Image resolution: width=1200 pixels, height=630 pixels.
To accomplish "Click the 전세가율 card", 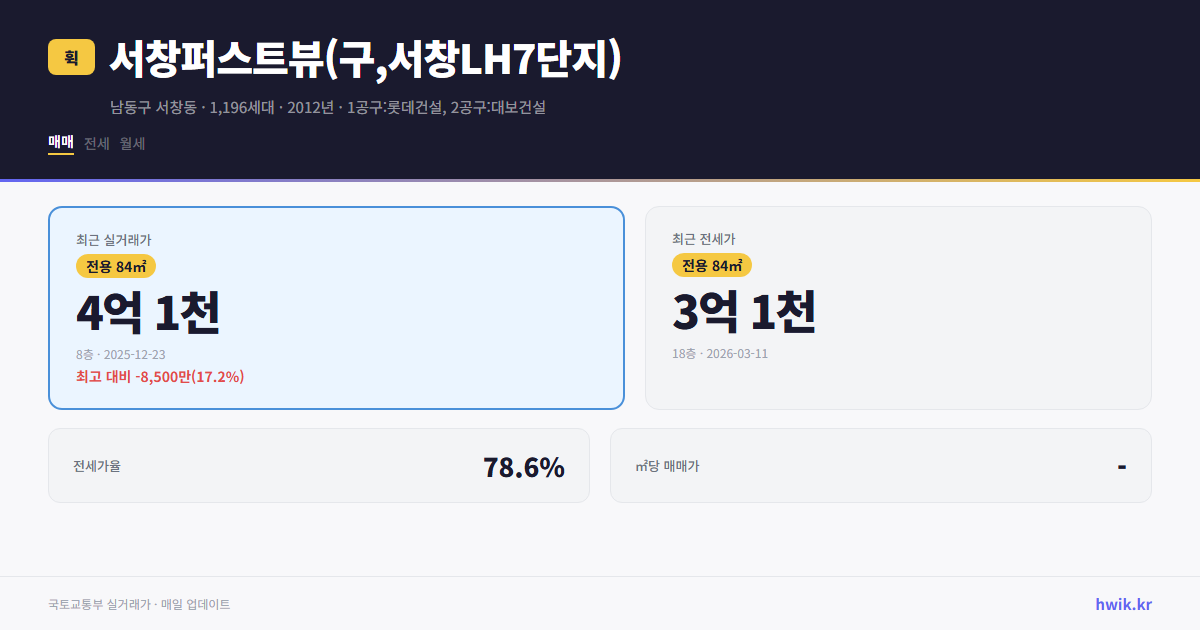I will click(319, 465).
